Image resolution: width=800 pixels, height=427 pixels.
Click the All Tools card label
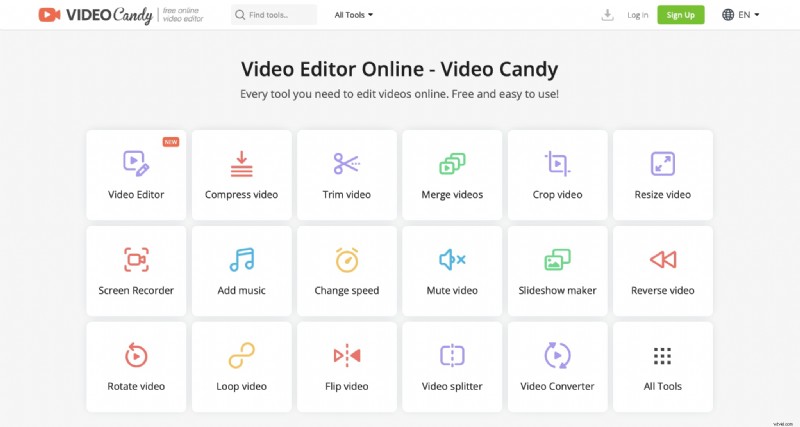tap(663, 386)
